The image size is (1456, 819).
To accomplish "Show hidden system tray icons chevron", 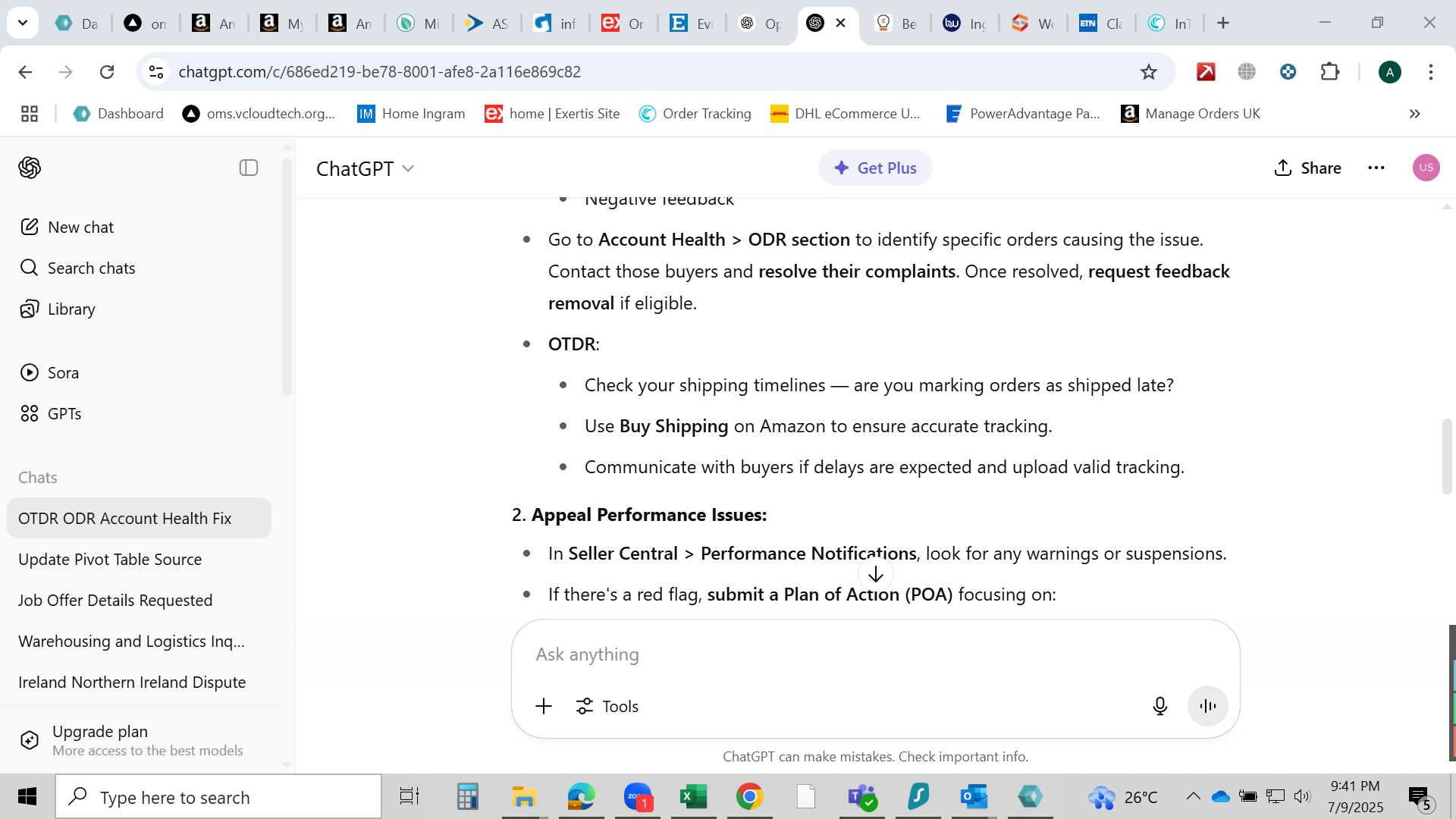I will pos(1193,796).
